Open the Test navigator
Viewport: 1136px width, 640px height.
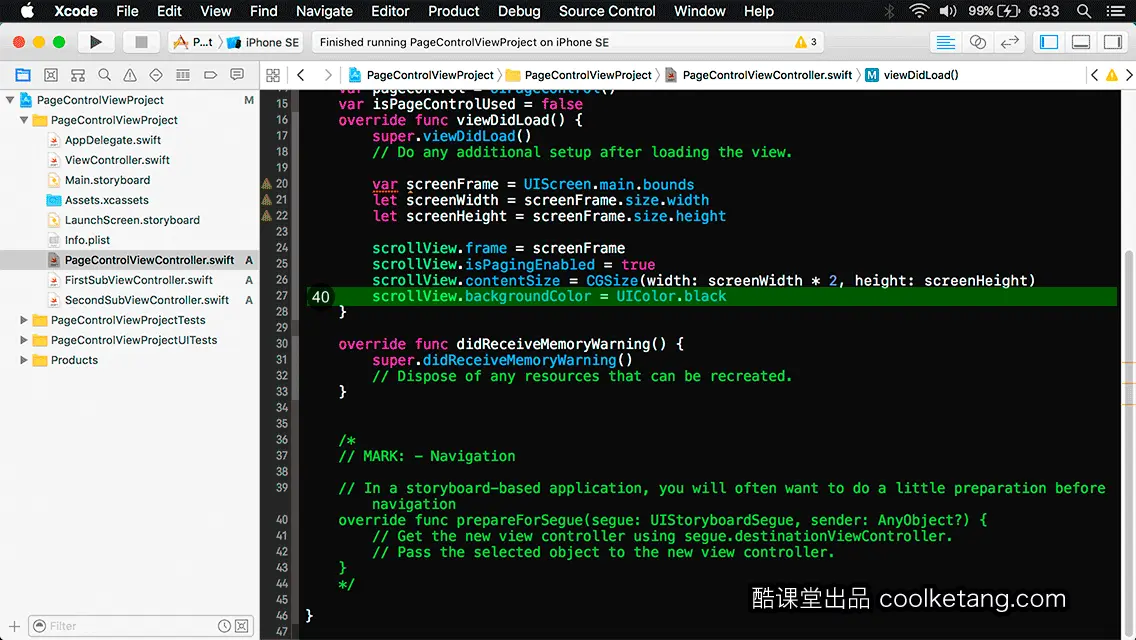(x=156, y=75)
